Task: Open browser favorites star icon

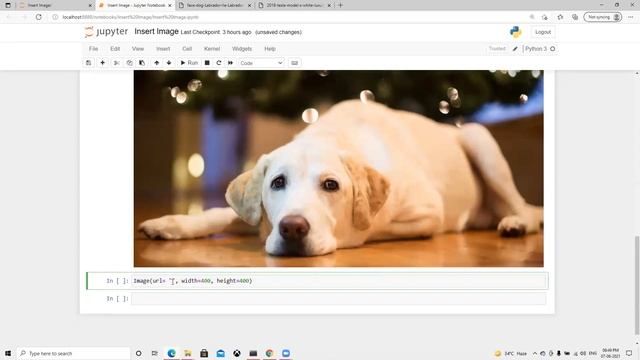Action: 560,17
